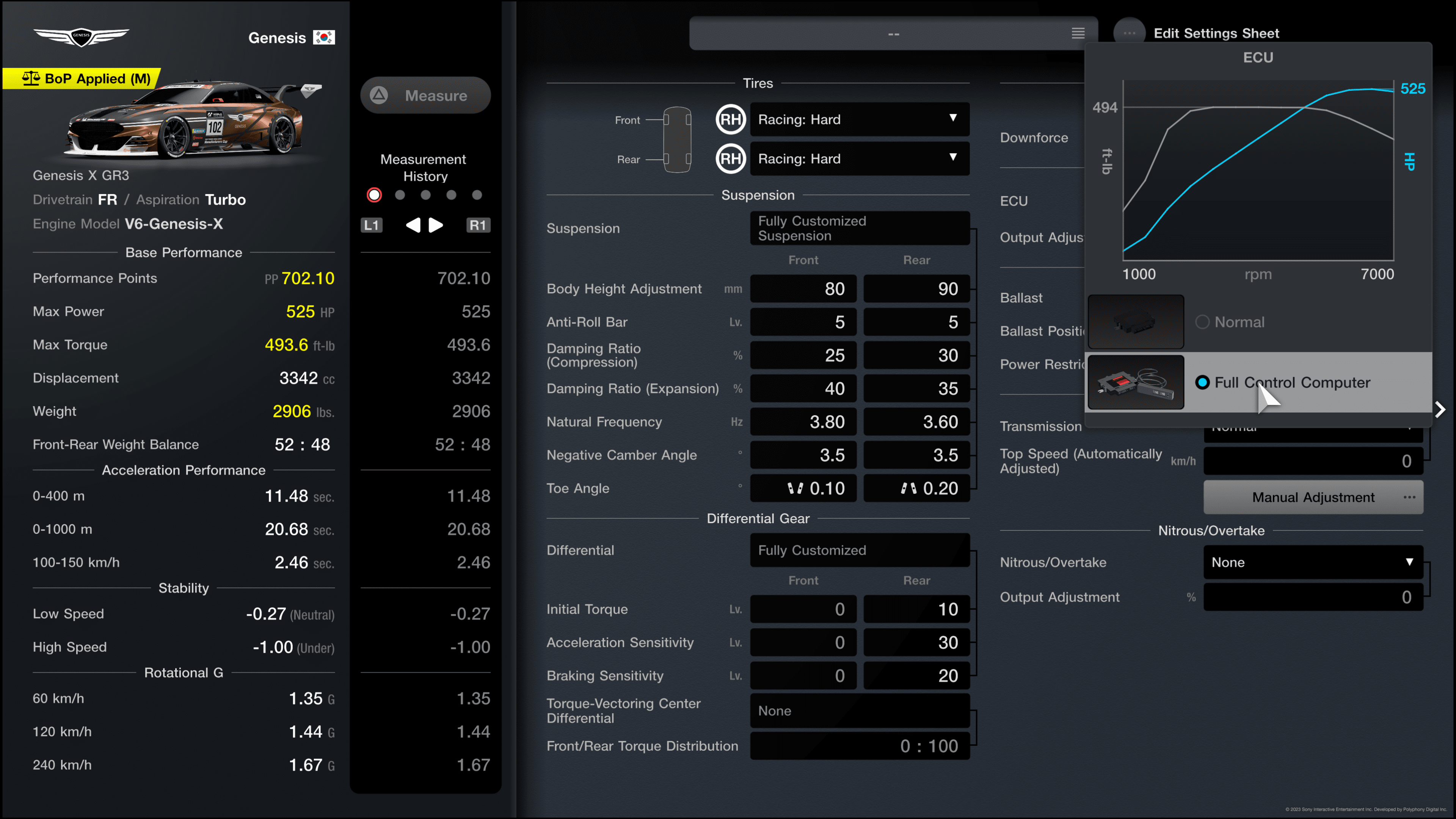Choose the Full Control Computer option
The image size is (1456, 819).
point(1259,383)
